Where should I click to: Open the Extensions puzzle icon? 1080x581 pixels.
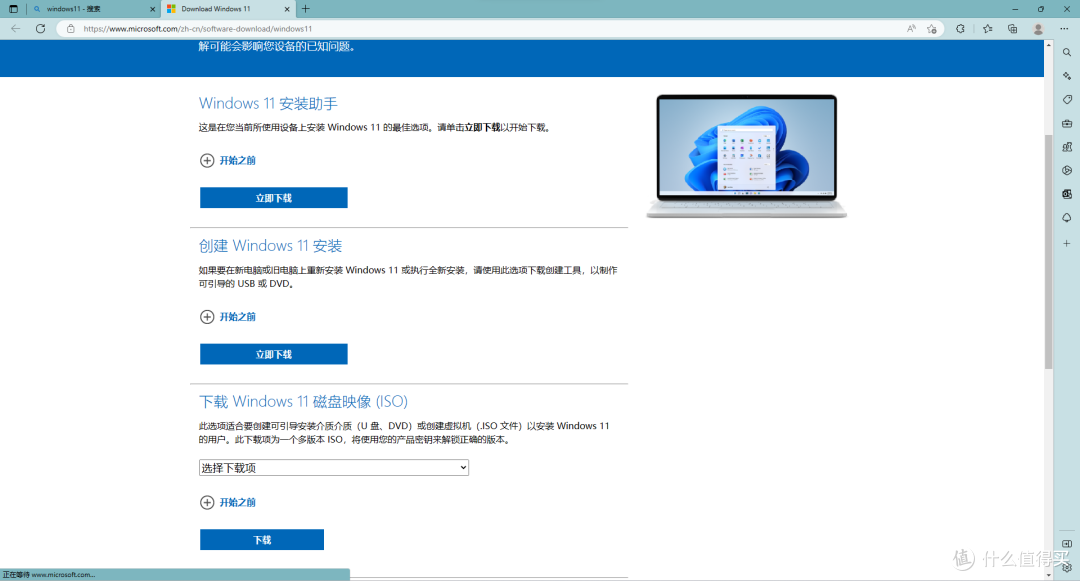point(960,29)
